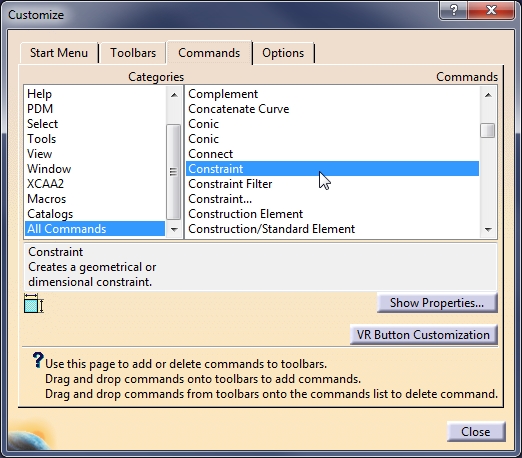
Task: Click Categories list scroll down arrow
Action: click(174, 229)
